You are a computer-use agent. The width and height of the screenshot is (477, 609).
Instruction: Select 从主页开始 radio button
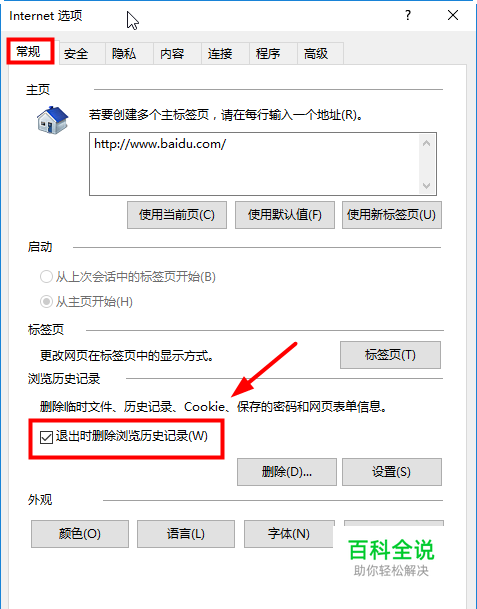tap(46, 302)
